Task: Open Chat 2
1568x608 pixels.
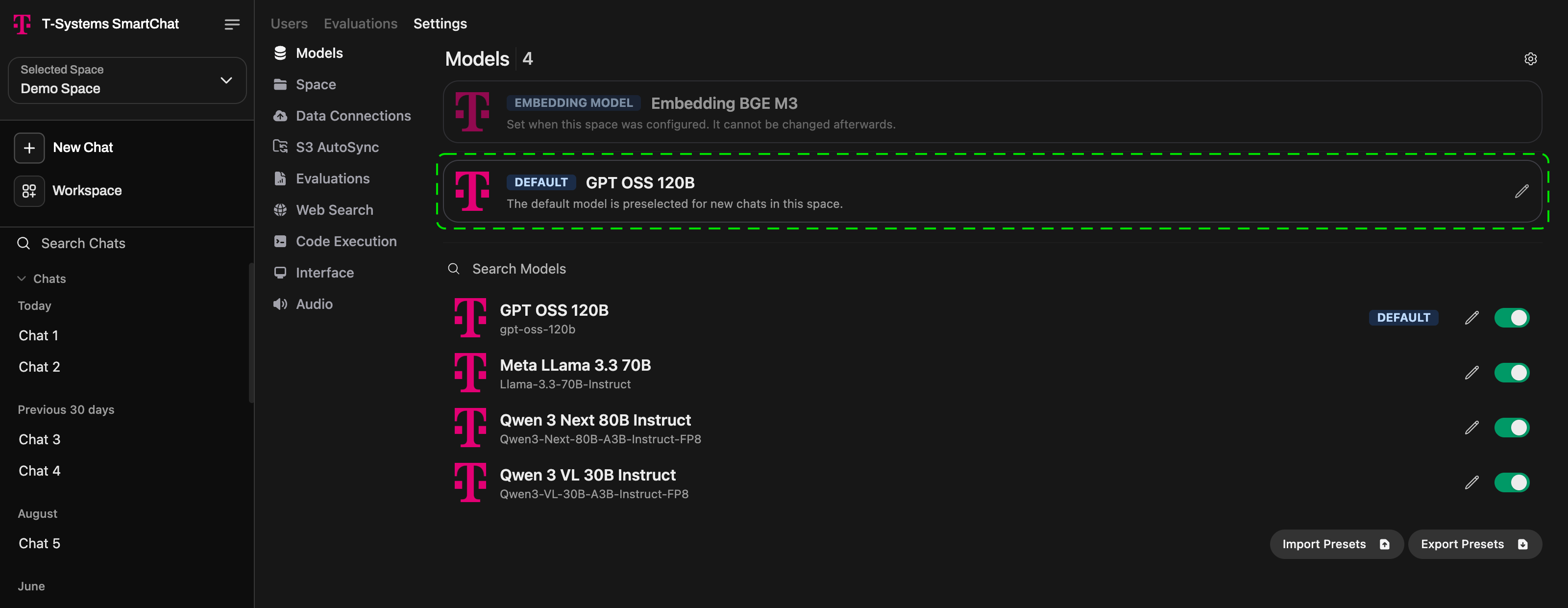Action: click(40, 367)
